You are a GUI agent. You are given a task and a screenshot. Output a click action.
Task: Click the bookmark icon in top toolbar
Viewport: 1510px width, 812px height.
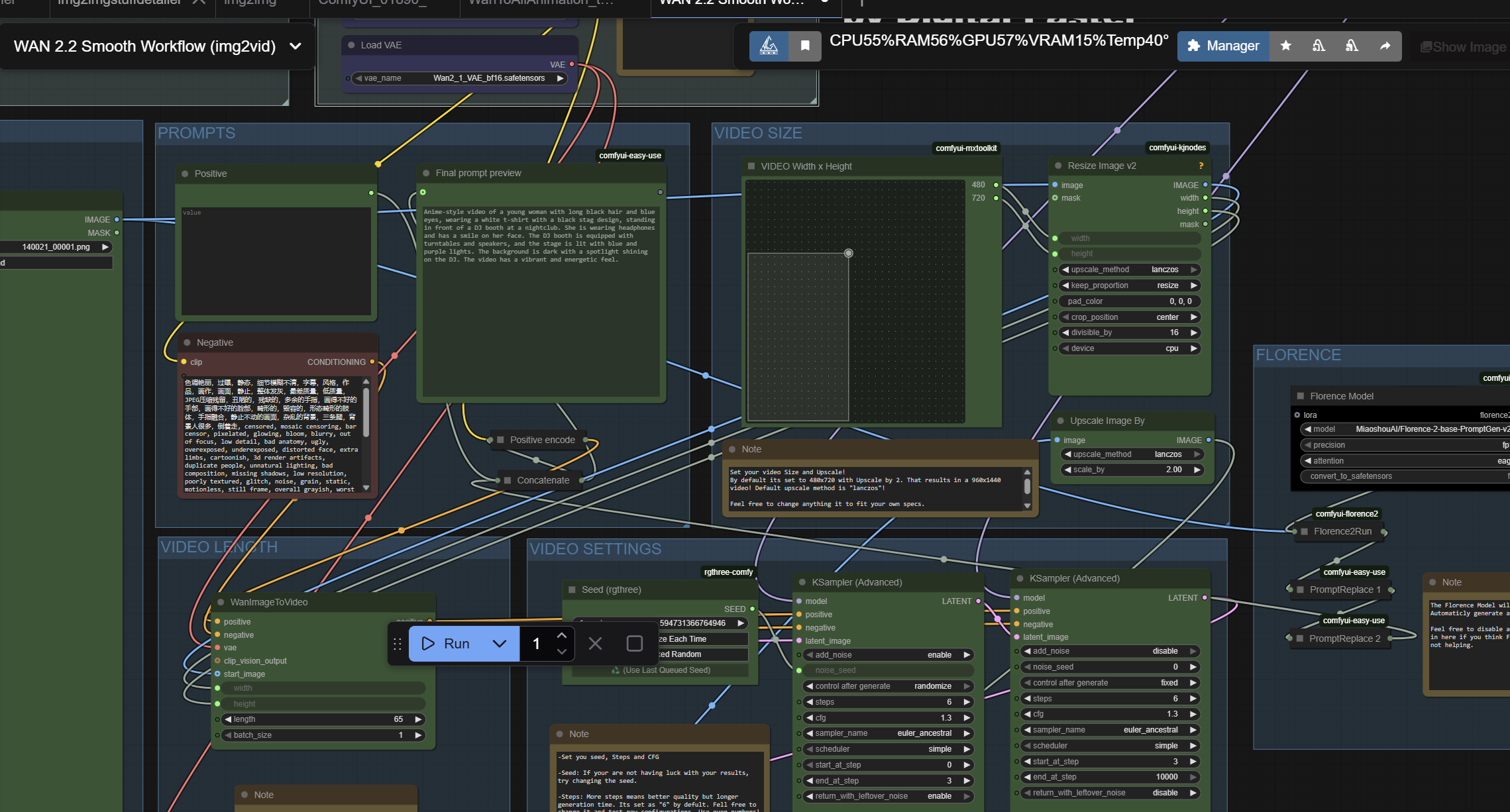coord(805,46)
